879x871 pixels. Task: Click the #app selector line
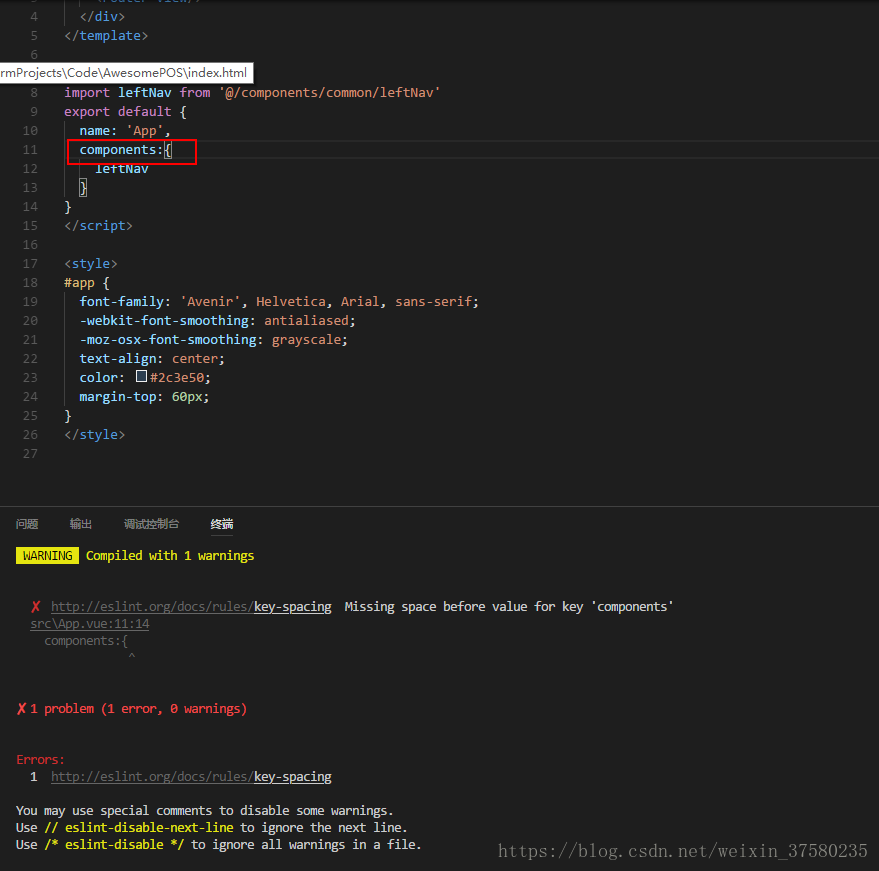tap(86, 282)
